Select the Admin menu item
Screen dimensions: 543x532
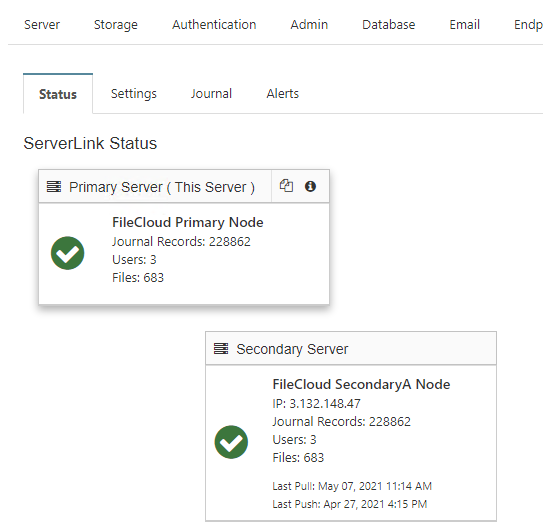(309, 25)
